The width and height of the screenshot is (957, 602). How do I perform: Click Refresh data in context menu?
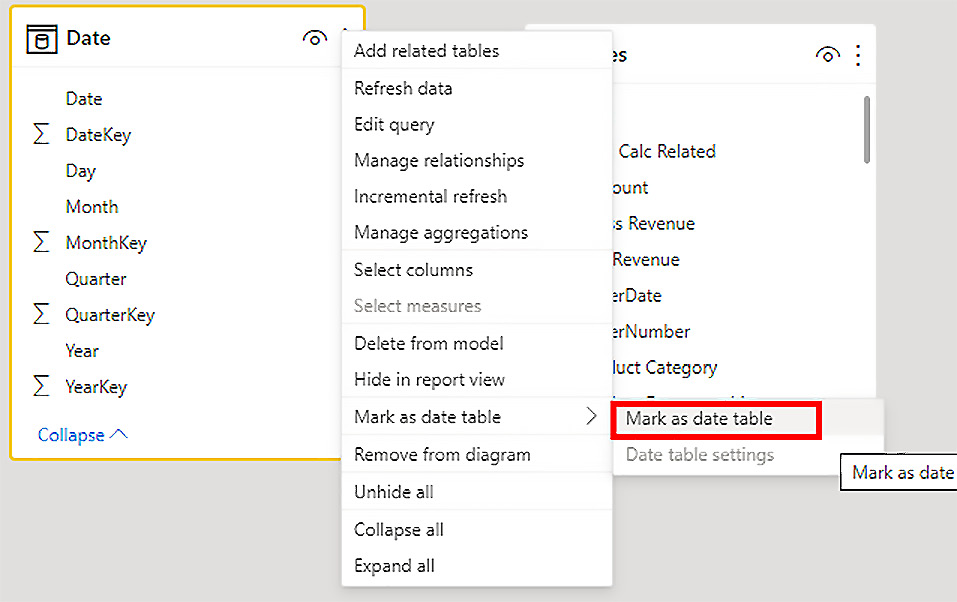(x=402, y=89)
